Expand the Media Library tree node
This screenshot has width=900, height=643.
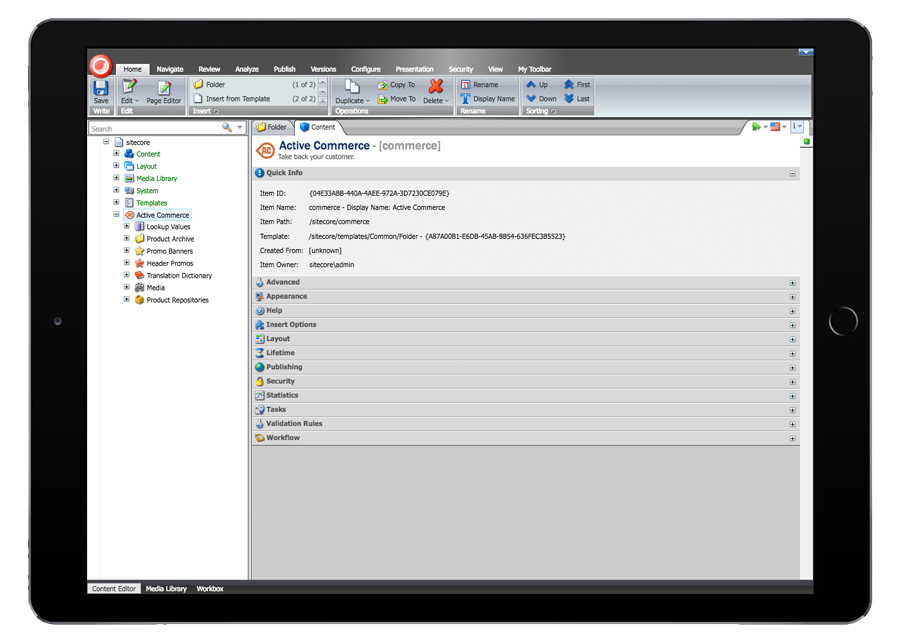[116, 178]
